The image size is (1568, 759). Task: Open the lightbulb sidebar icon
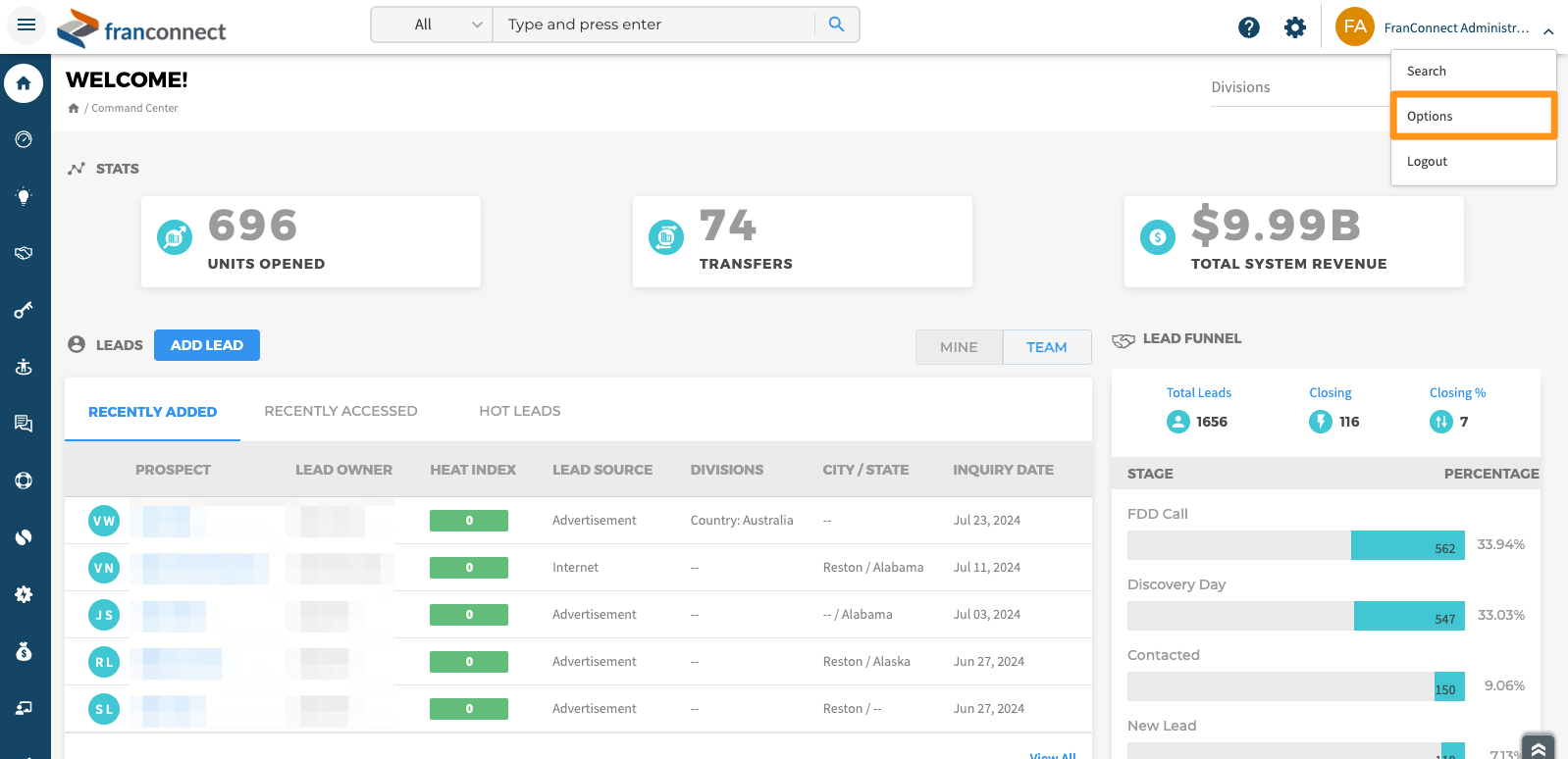point(24,196)
